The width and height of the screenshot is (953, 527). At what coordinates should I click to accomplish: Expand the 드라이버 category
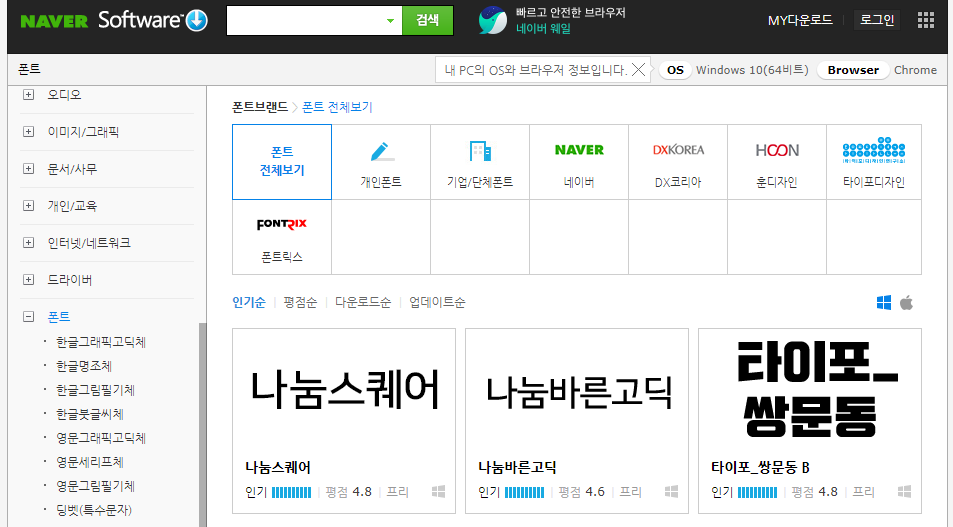(29, 280)
